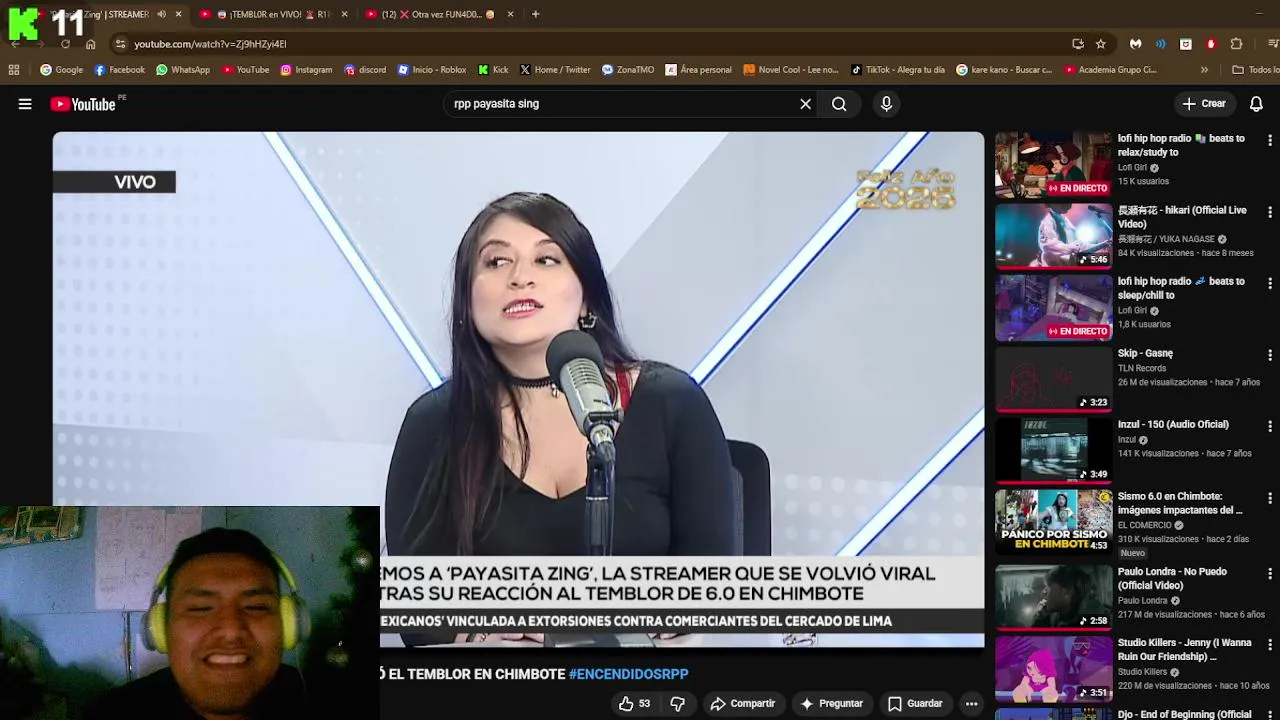Open Paulo Londra - No Puedo thumbnail
The width and height of the screenshot is (1280, 720).
click(x=1053, y=597)
